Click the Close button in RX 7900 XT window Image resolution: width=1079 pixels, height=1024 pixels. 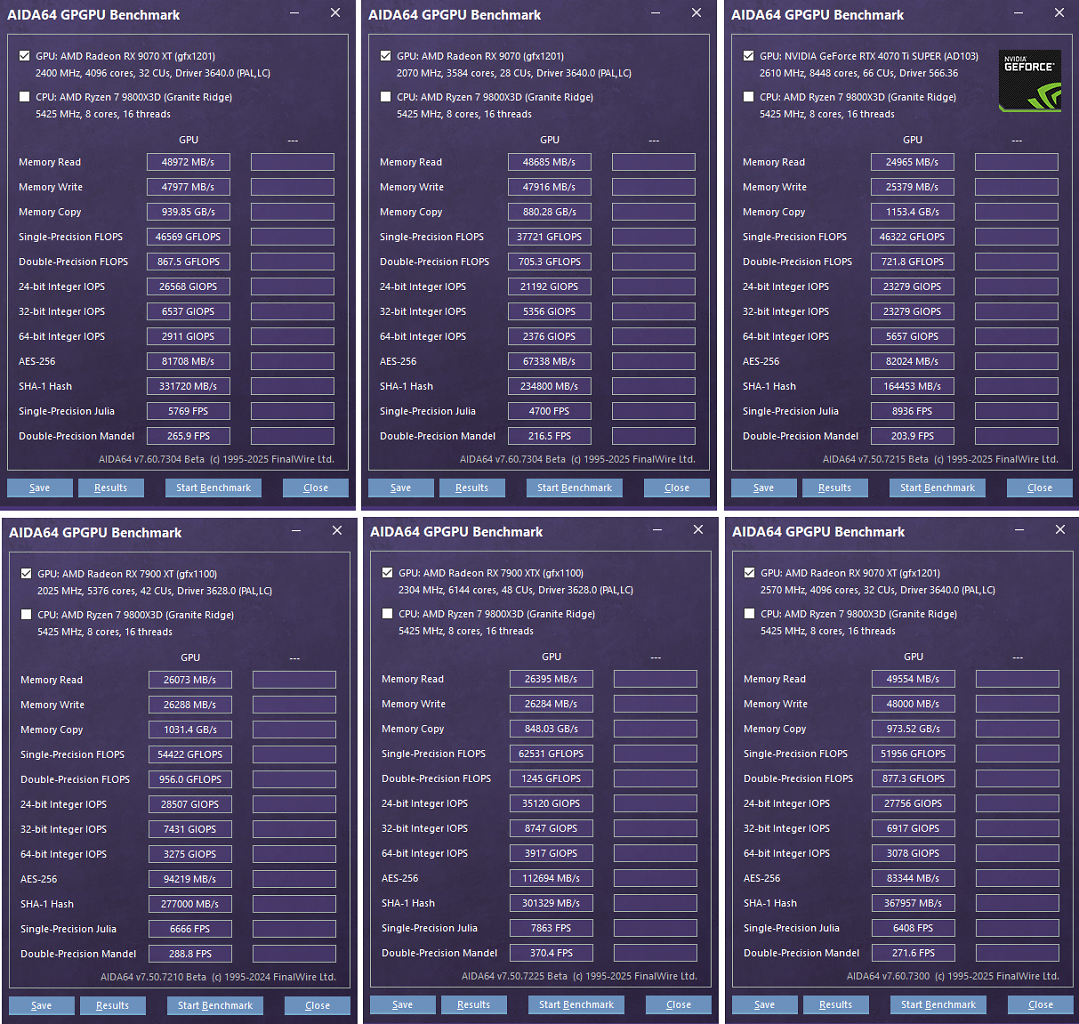[318, 1005]
